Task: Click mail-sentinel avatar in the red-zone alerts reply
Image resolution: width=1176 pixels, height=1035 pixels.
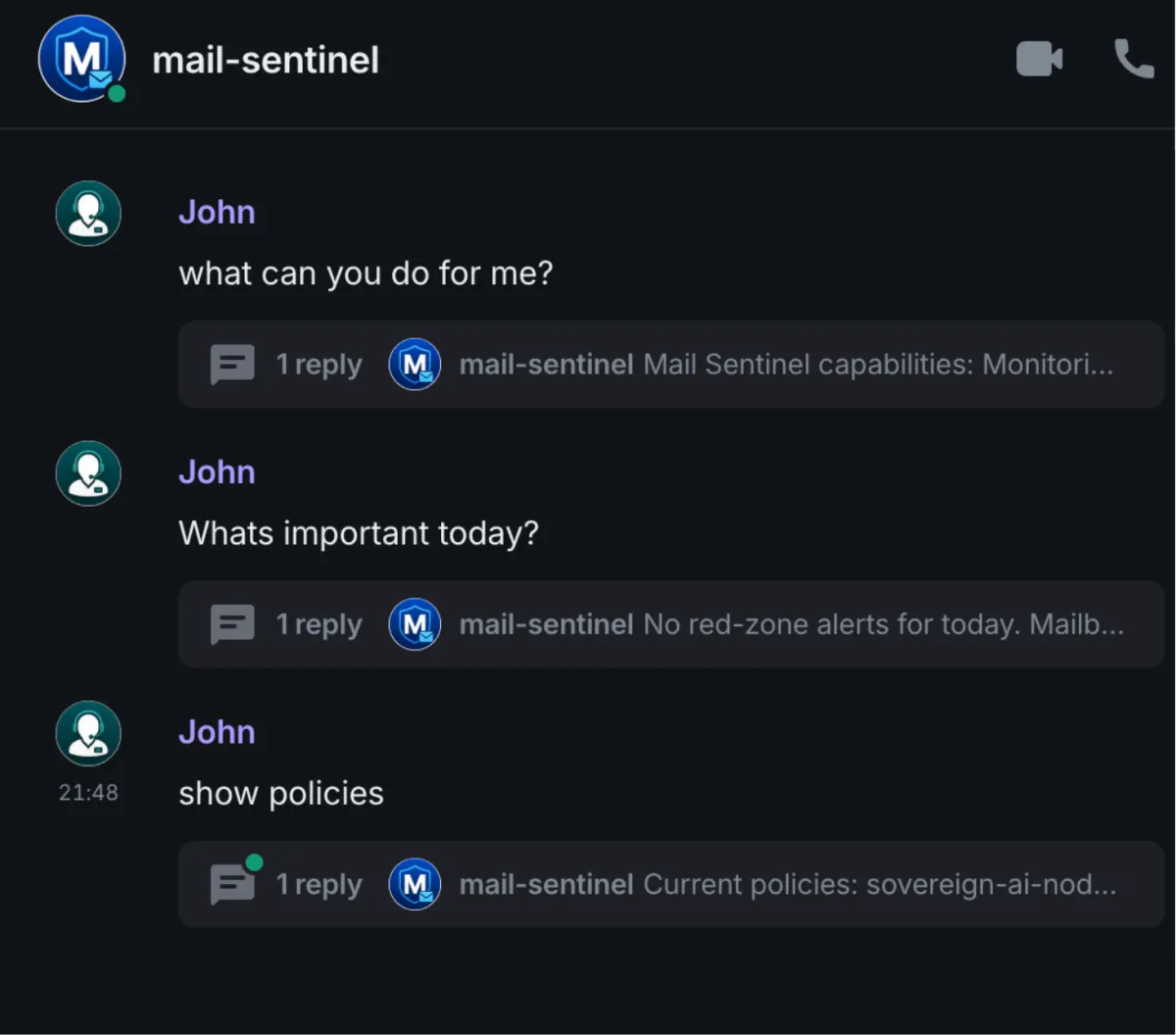Action: click(x=415, y=624)
